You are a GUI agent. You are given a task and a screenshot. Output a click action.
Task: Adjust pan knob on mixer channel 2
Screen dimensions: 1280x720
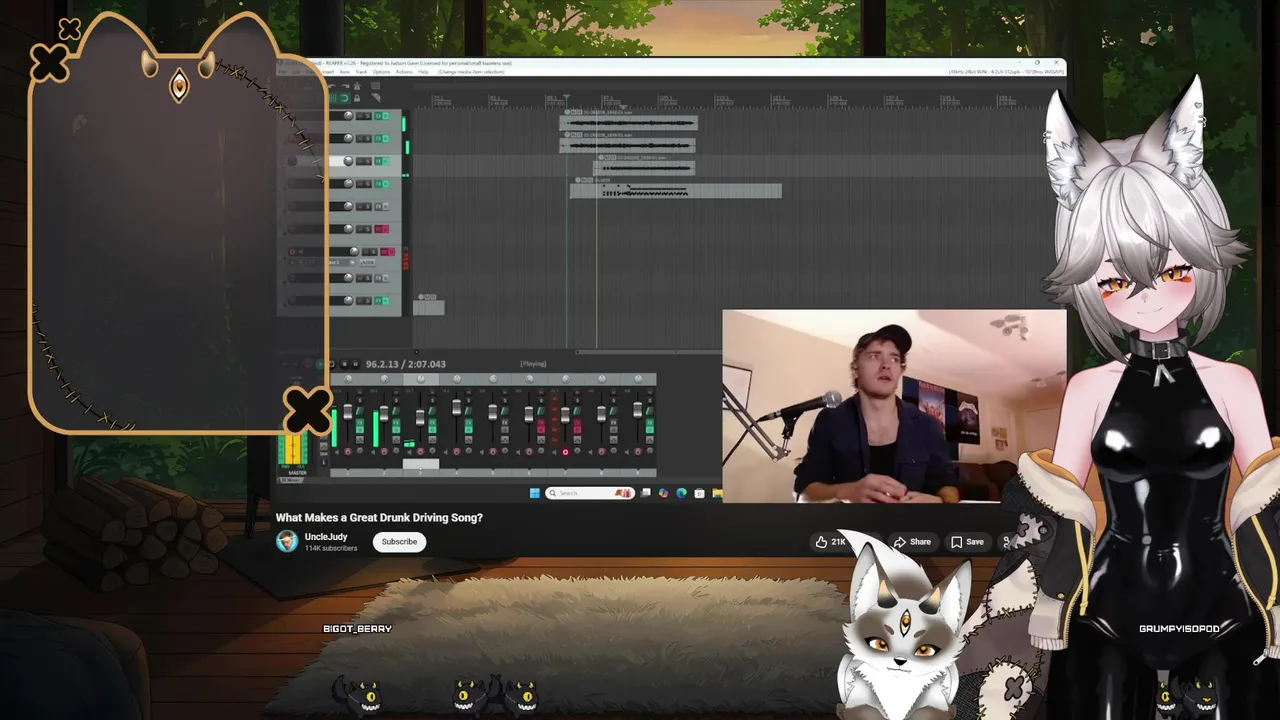[x=384, y=379]
